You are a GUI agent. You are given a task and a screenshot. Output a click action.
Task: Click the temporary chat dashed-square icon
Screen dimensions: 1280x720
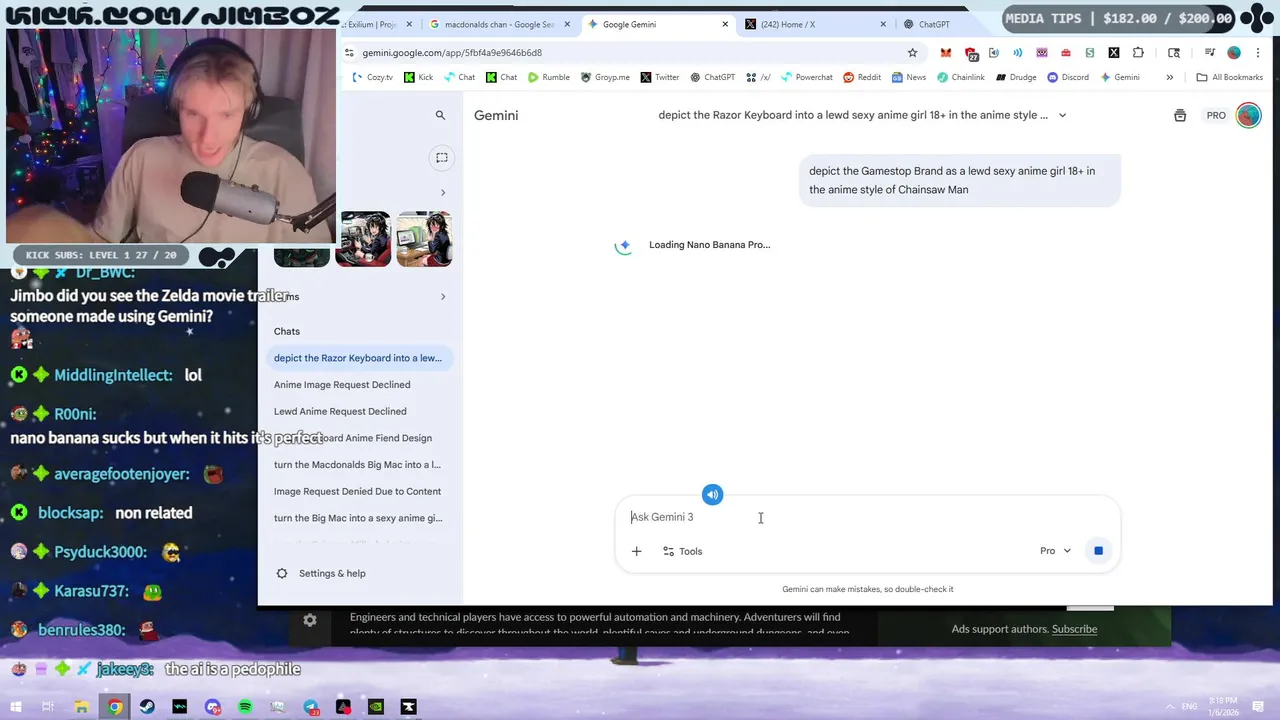coord(441,157)
